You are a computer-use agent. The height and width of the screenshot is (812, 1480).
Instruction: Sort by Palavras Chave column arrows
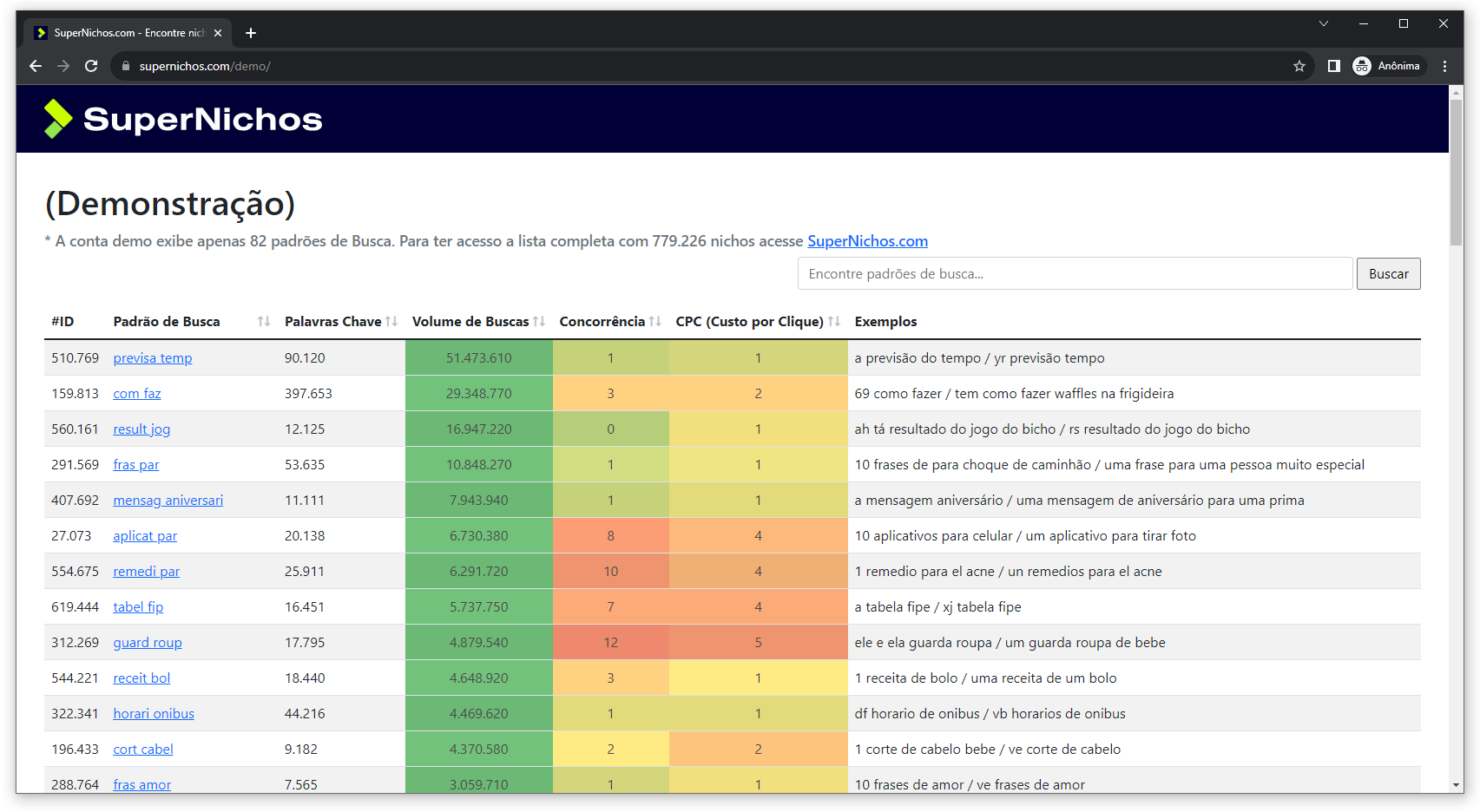391,322
